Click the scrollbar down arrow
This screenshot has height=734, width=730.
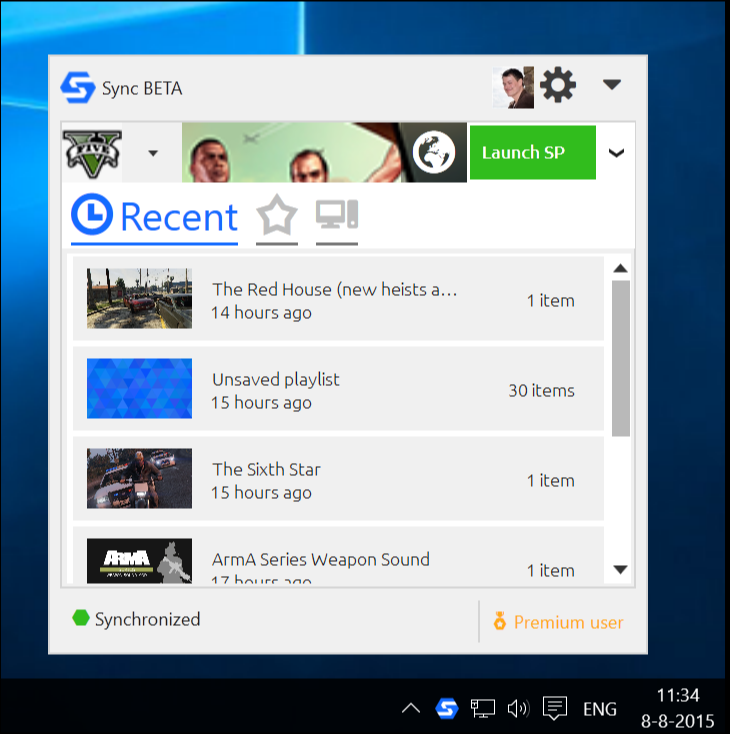click(x=620, y=570)
